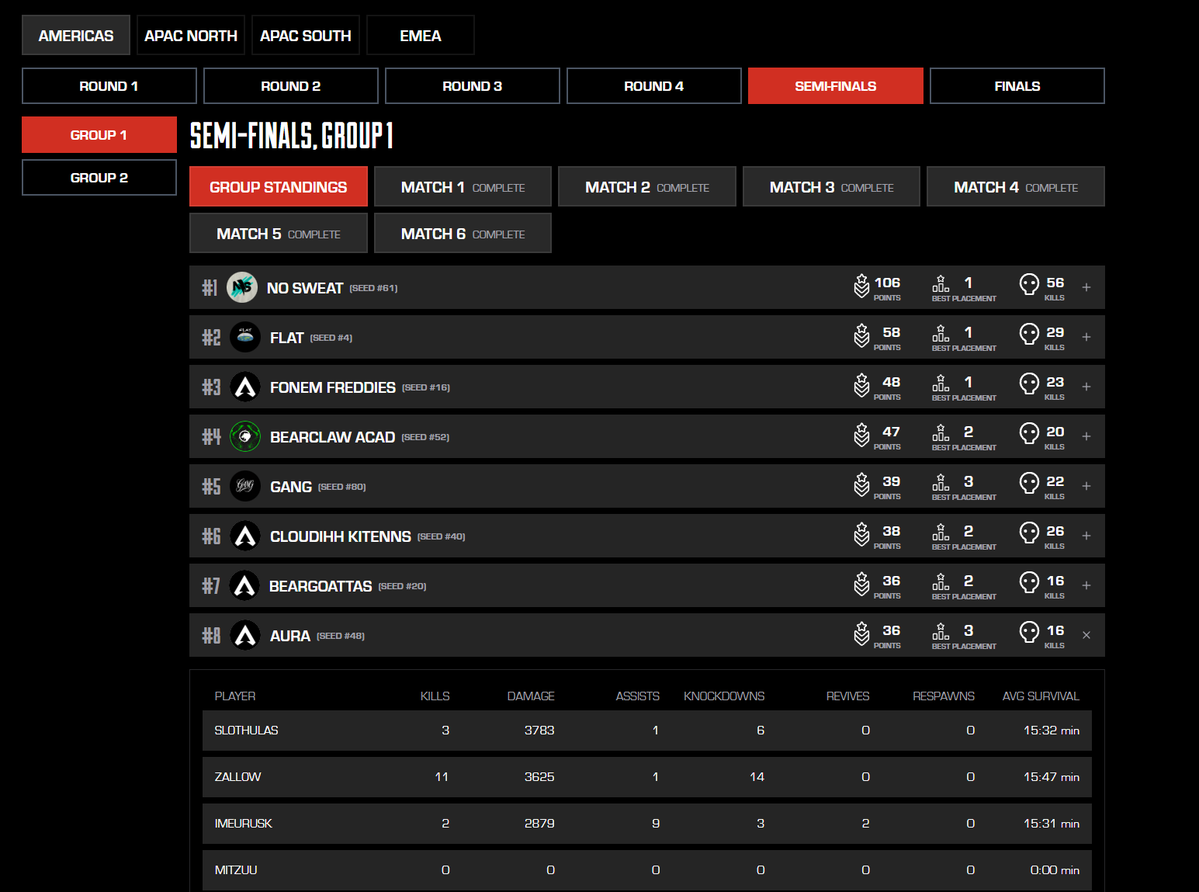The image size is (1199, 892).
Task: View Match 6 results
Action: (463, 233)
